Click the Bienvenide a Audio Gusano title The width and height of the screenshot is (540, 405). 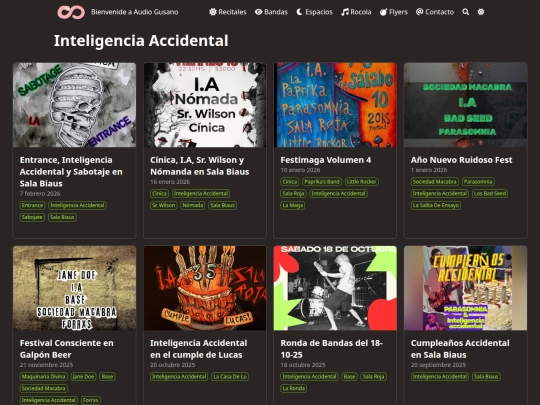(x=135, y=12)
